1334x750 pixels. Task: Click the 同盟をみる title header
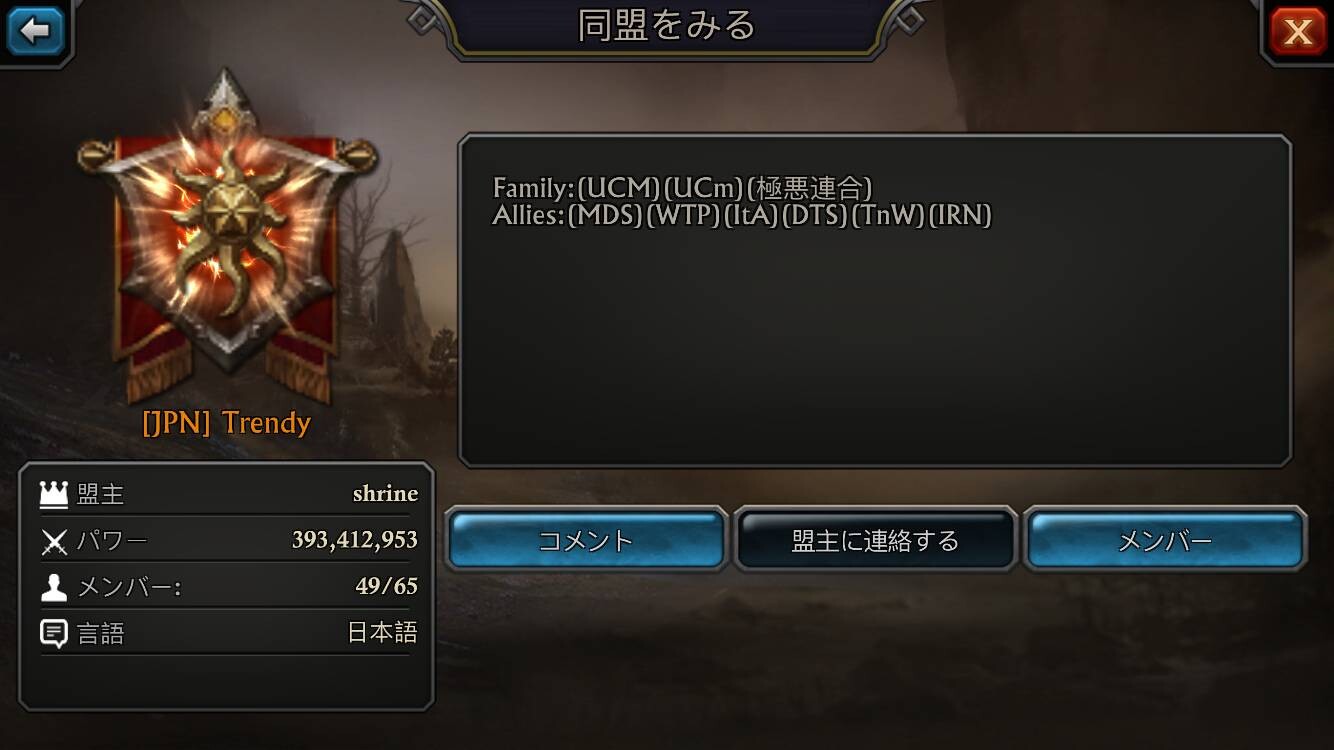(x=667, y=25)
